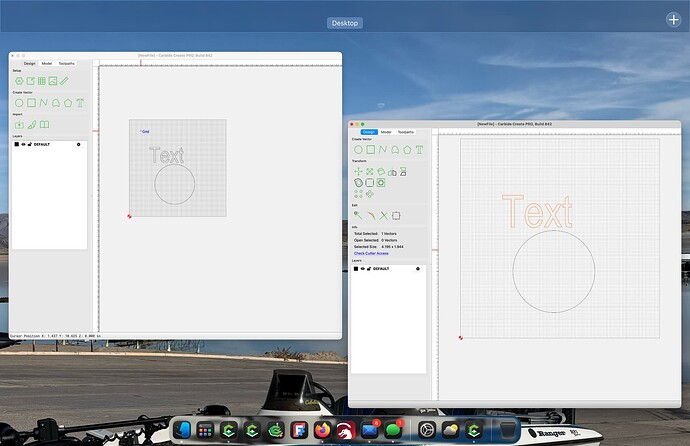Select the Polygon tool in the right window
690x446 pixels.
coord(407,150)
